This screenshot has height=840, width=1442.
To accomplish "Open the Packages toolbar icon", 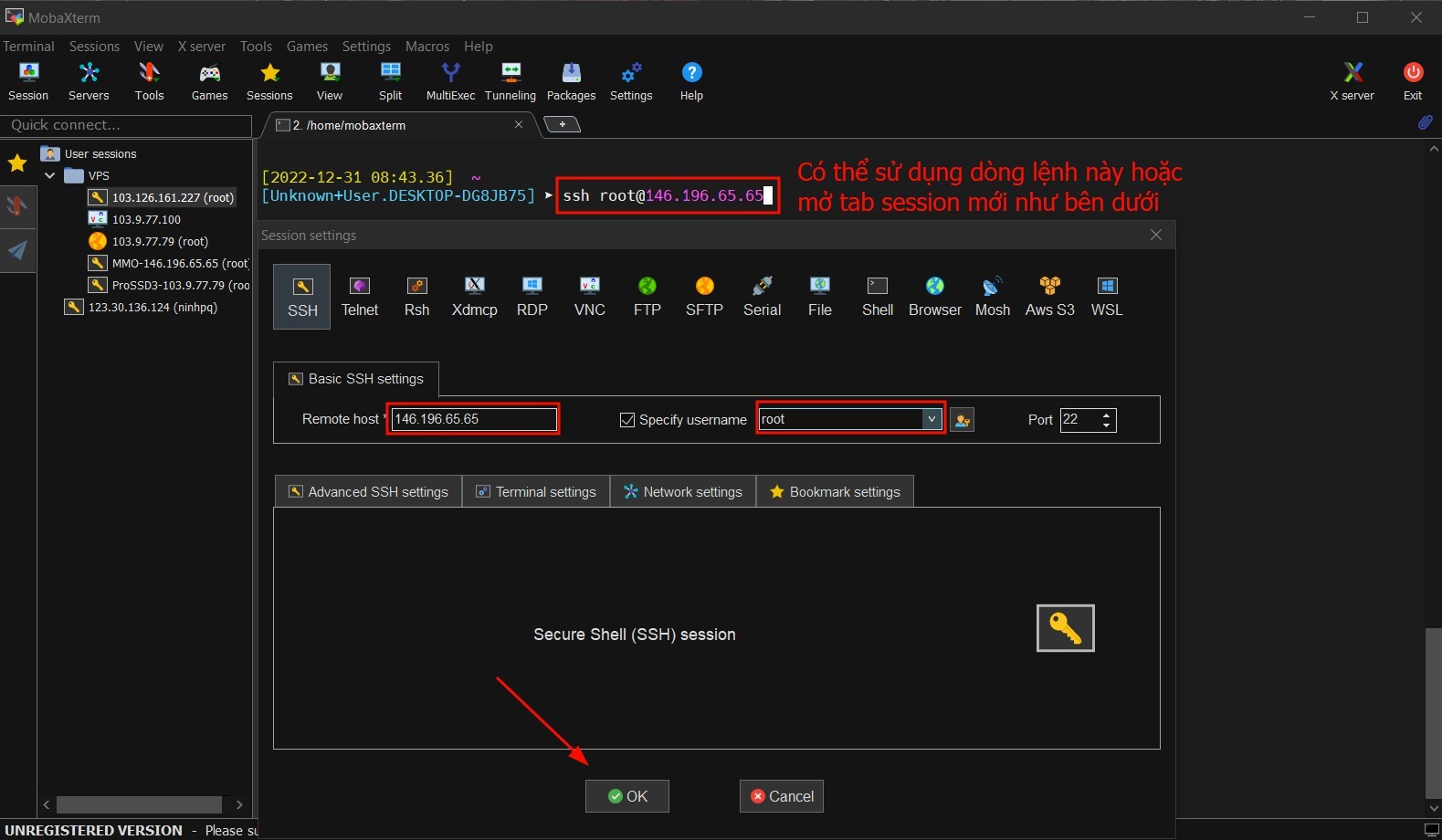I will [571, 81].
